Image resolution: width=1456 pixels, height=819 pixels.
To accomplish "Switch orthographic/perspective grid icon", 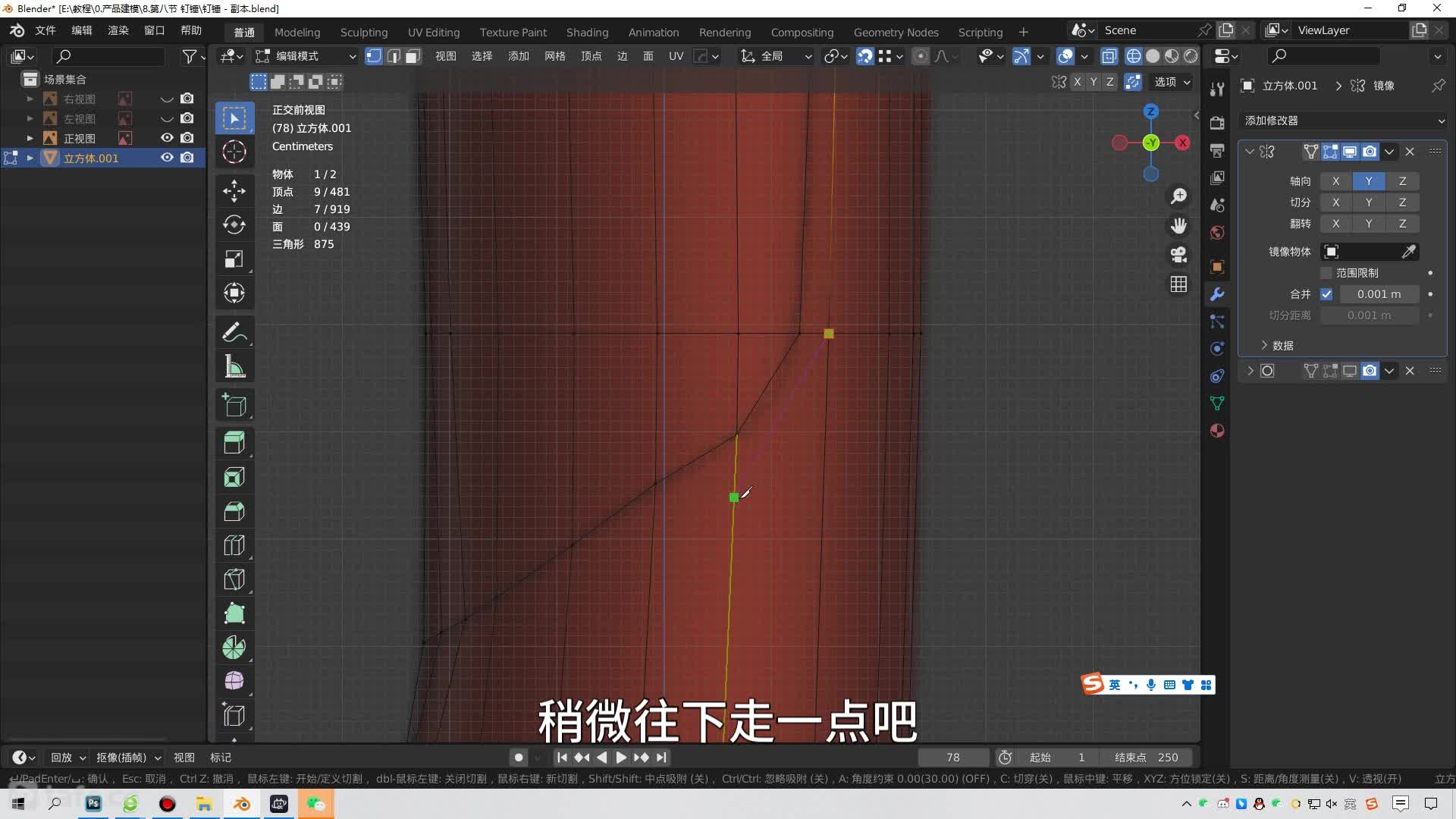I will pos(1178,284).
